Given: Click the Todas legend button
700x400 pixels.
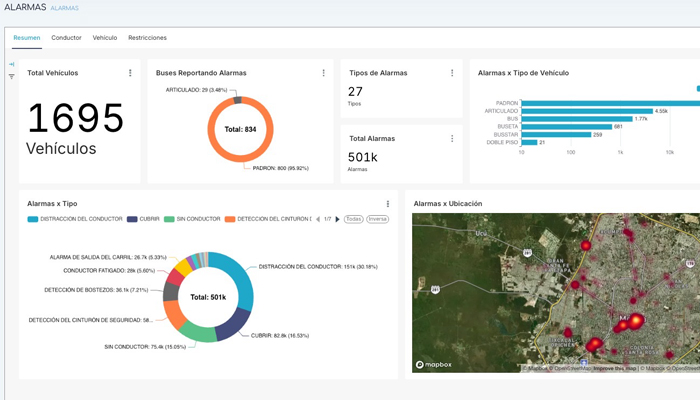Looking at the screenshot, I should point(354,219).
